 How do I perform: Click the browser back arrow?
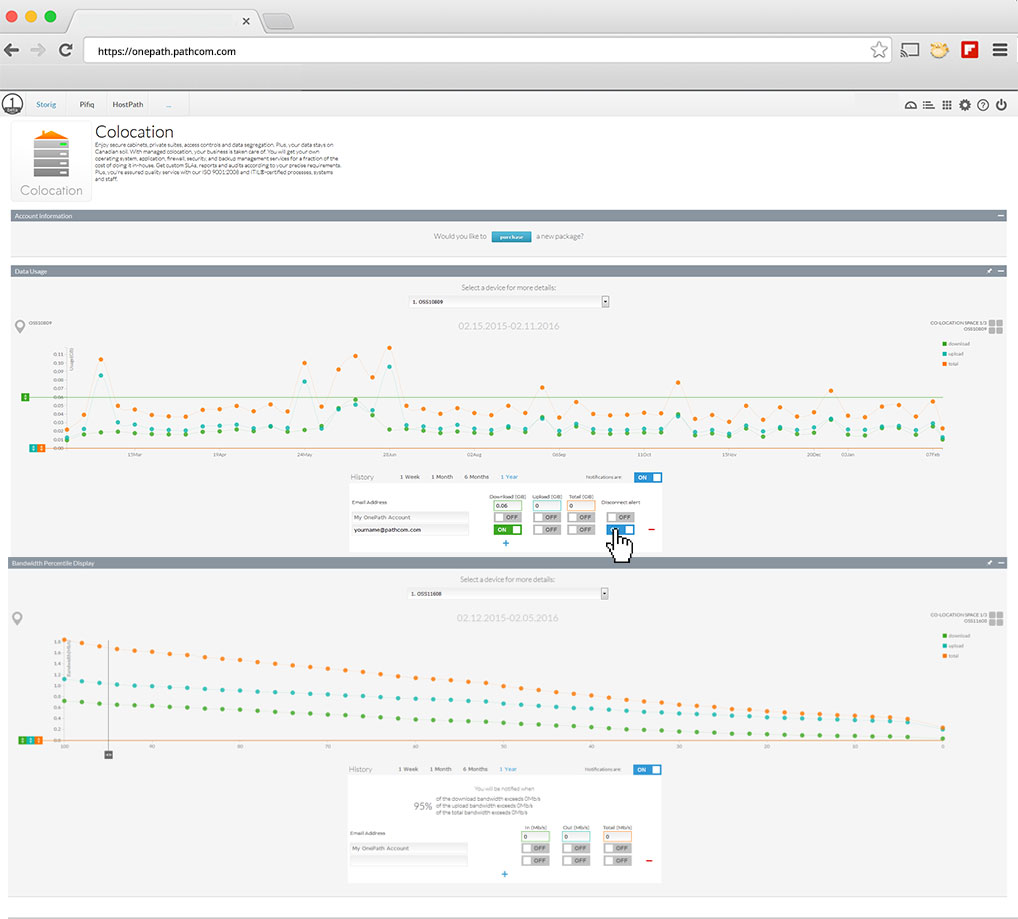pyautogui.click(x=11, y=50)
